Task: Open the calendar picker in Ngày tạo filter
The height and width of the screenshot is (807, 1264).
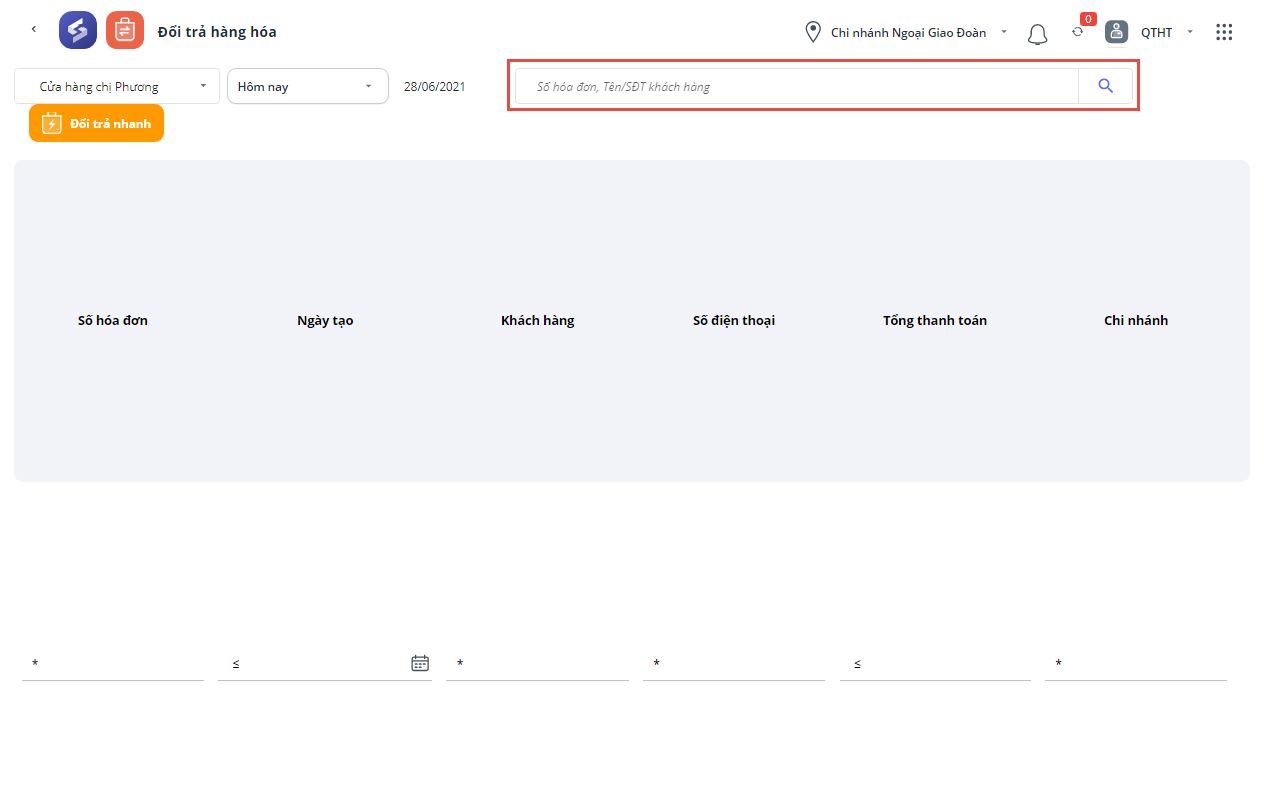Action: [x=420, y=663]
